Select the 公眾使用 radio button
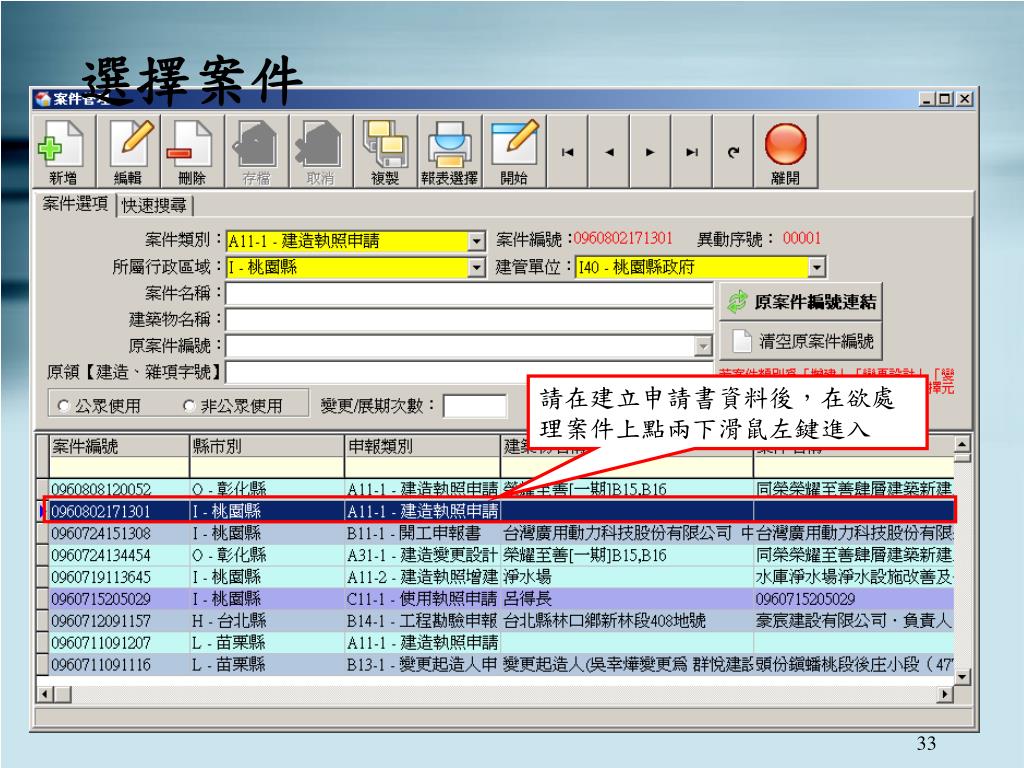This screenshot has height=768, width=1024. pyautogui.click(x=64, y=406)
